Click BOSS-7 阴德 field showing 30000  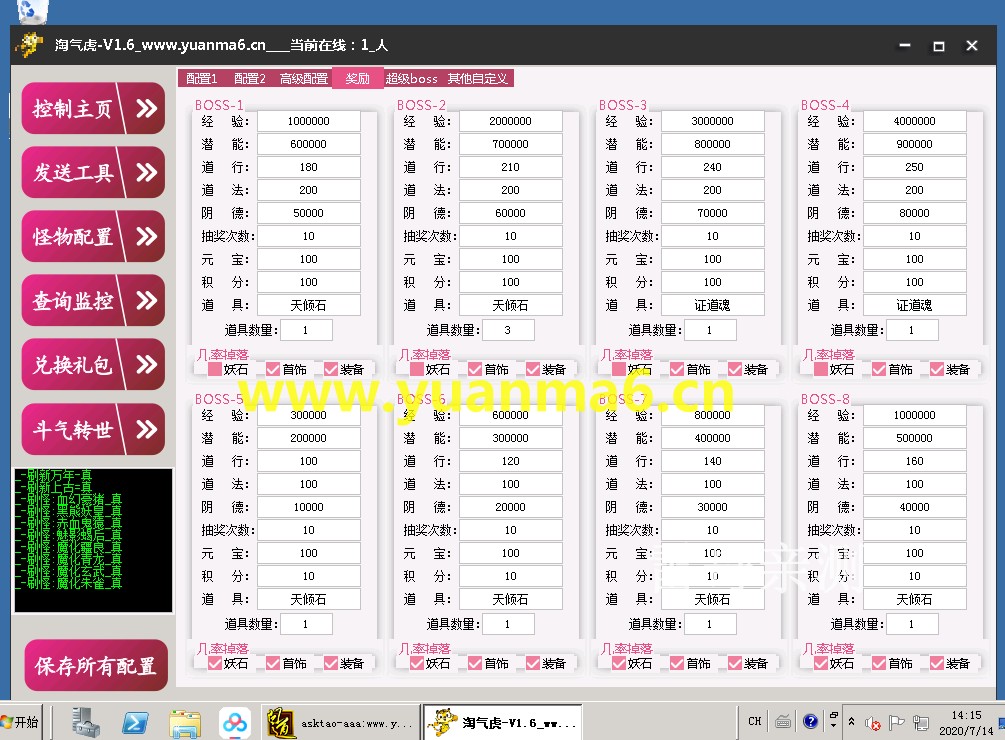(712, 507)
